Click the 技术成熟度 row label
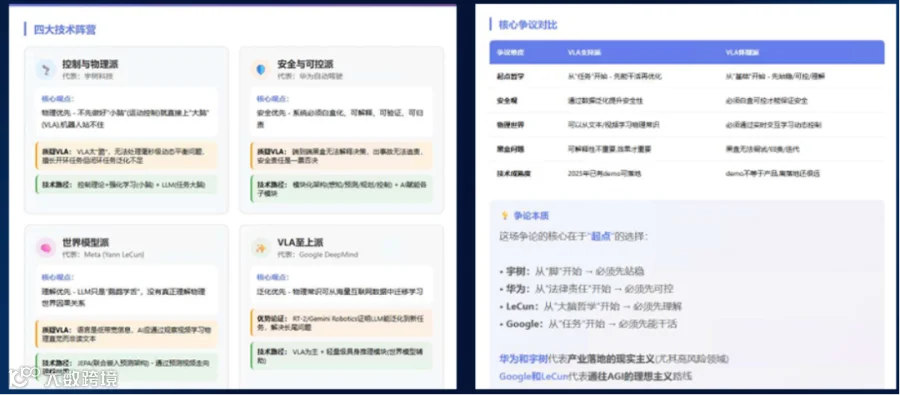900x395 pixels. coord(514,173)
